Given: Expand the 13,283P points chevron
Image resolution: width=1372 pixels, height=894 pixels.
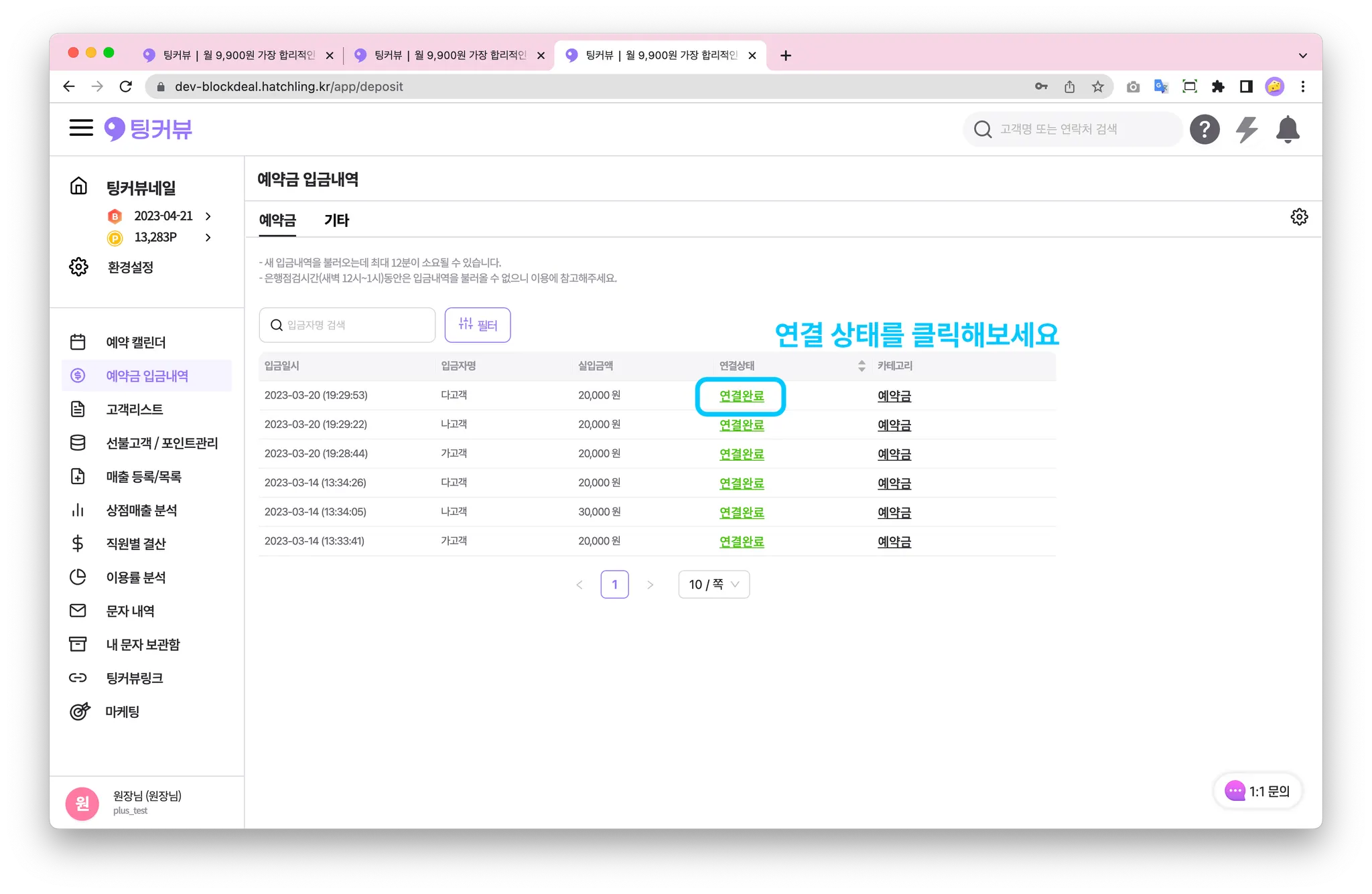Looking at the screenshot, I should [208, 237].
